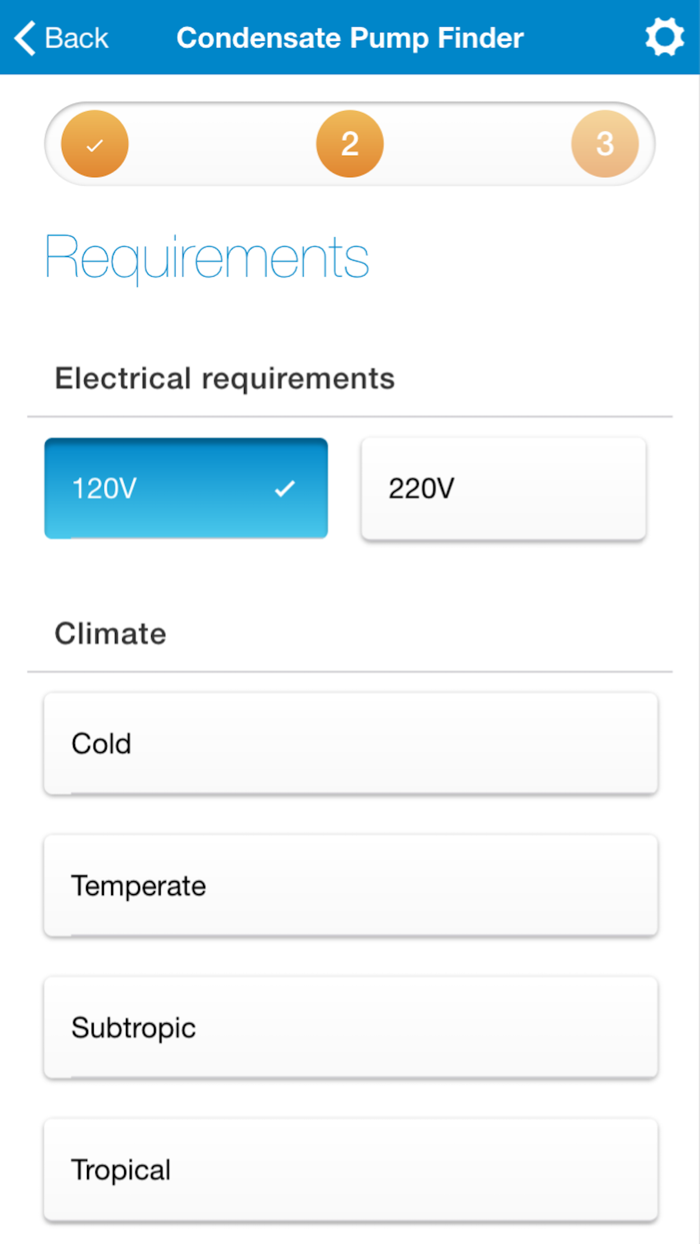Select step 3 in the progress bar
This screenshot has width=700, height=1244.
point(605,143)
